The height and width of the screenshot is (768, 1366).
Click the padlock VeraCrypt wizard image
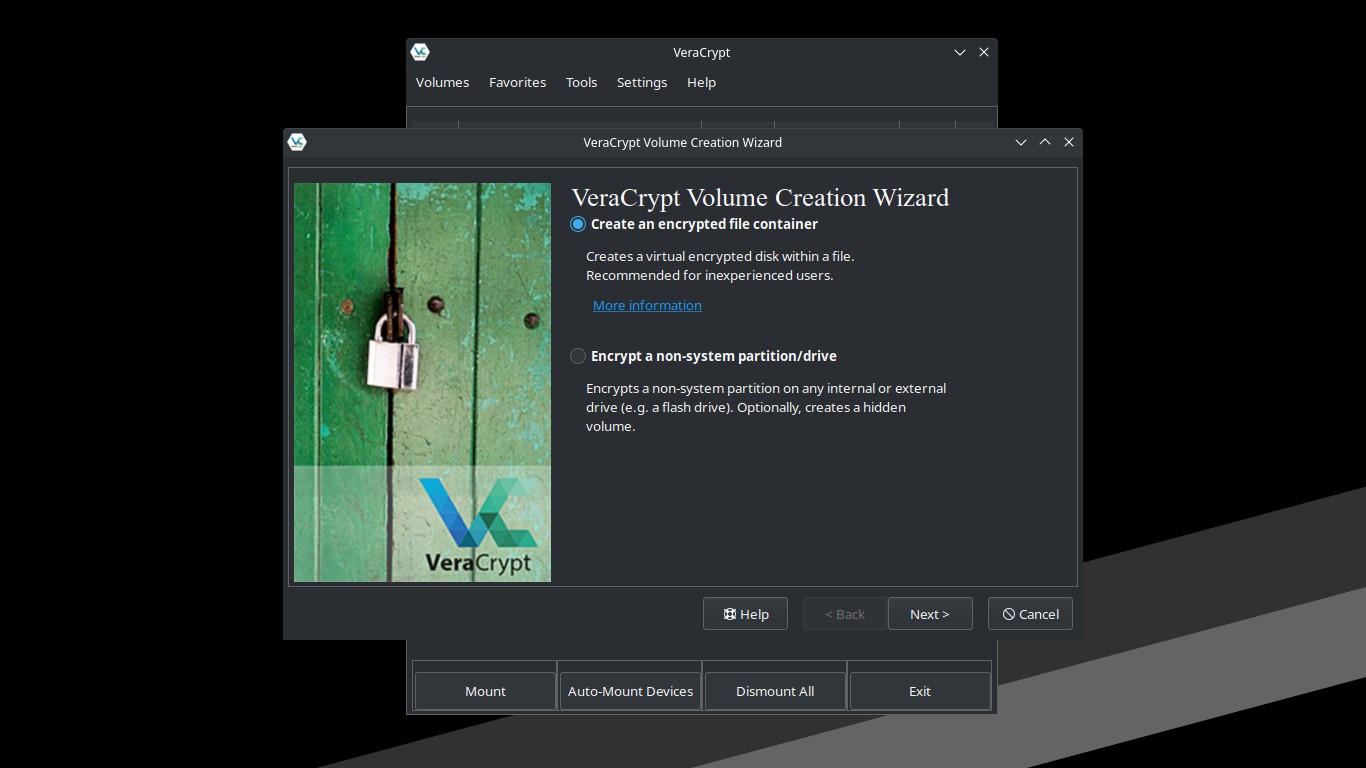pyautogui.click(x=422, y=382)
